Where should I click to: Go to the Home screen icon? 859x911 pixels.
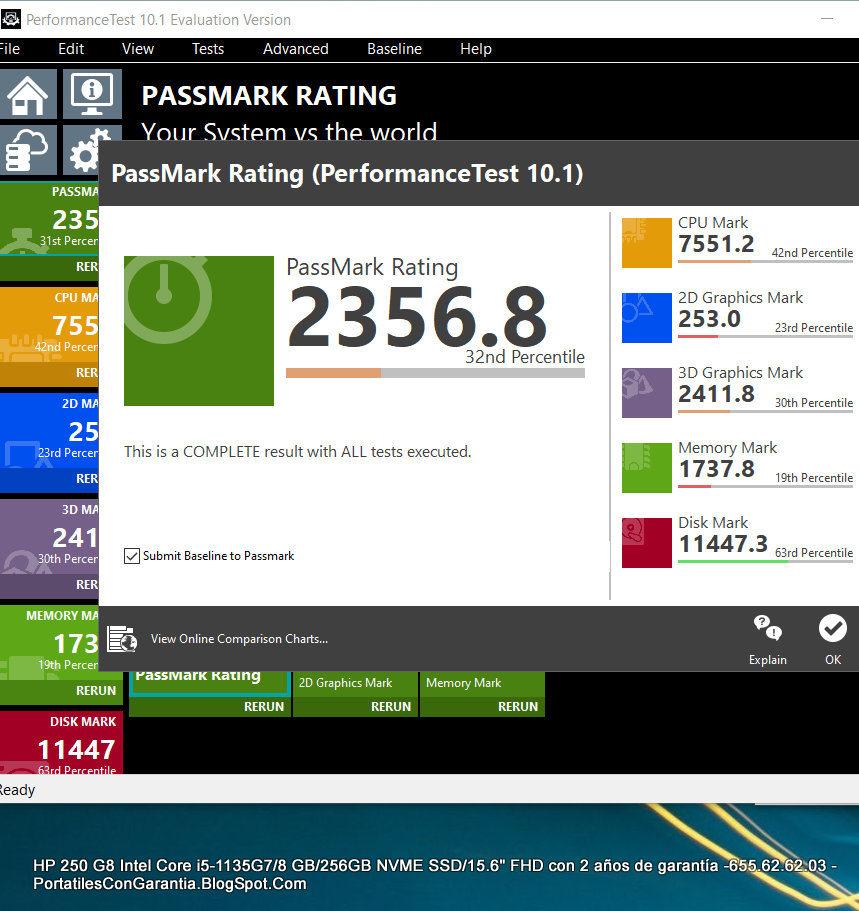28,94
